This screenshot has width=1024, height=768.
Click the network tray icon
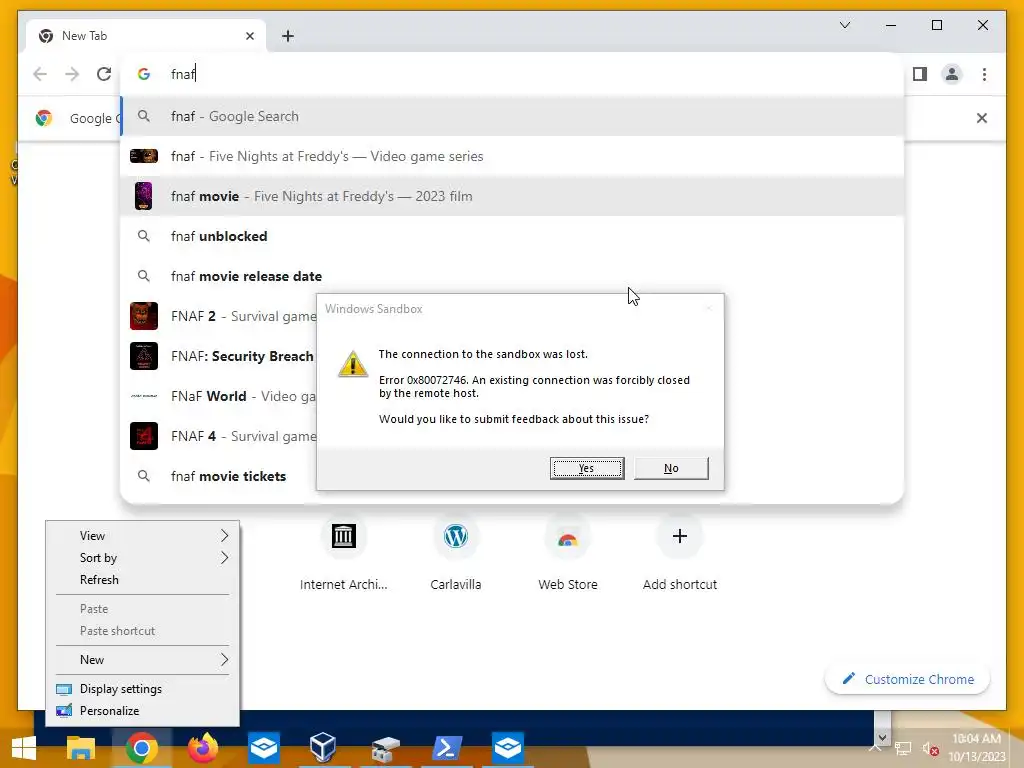[x=903, y=748]
